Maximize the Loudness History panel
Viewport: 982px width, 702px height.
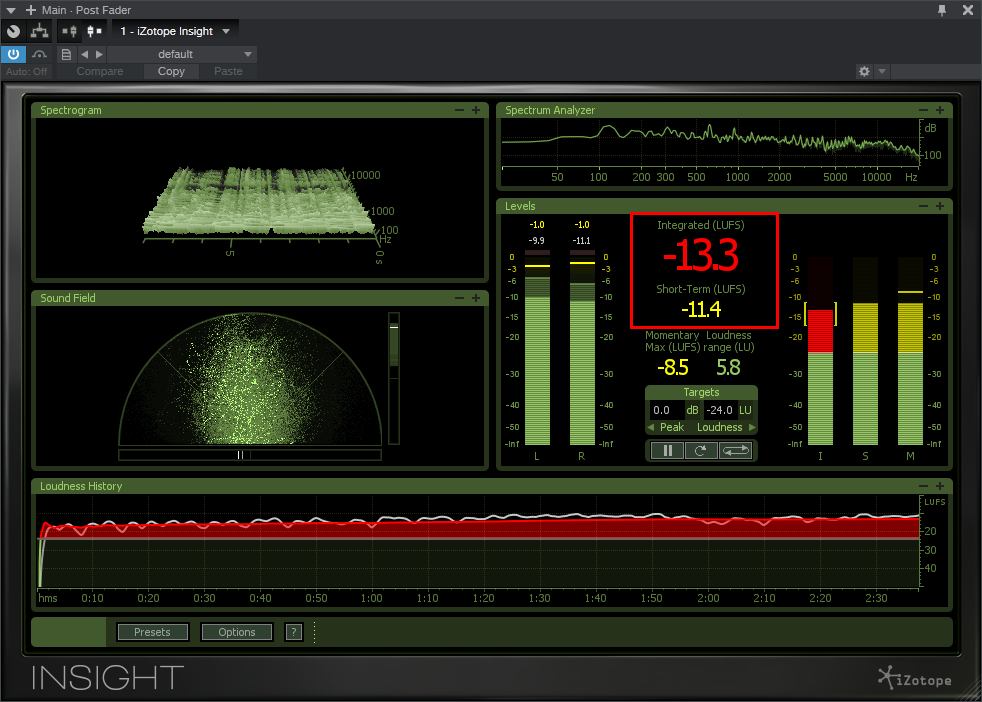click(x=940, y=486)
